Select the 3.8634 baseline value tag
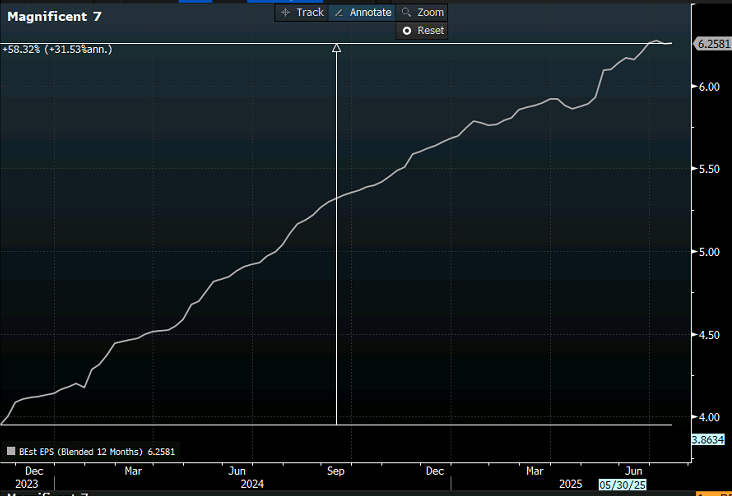Screen dimensions: 732x496 708,439
